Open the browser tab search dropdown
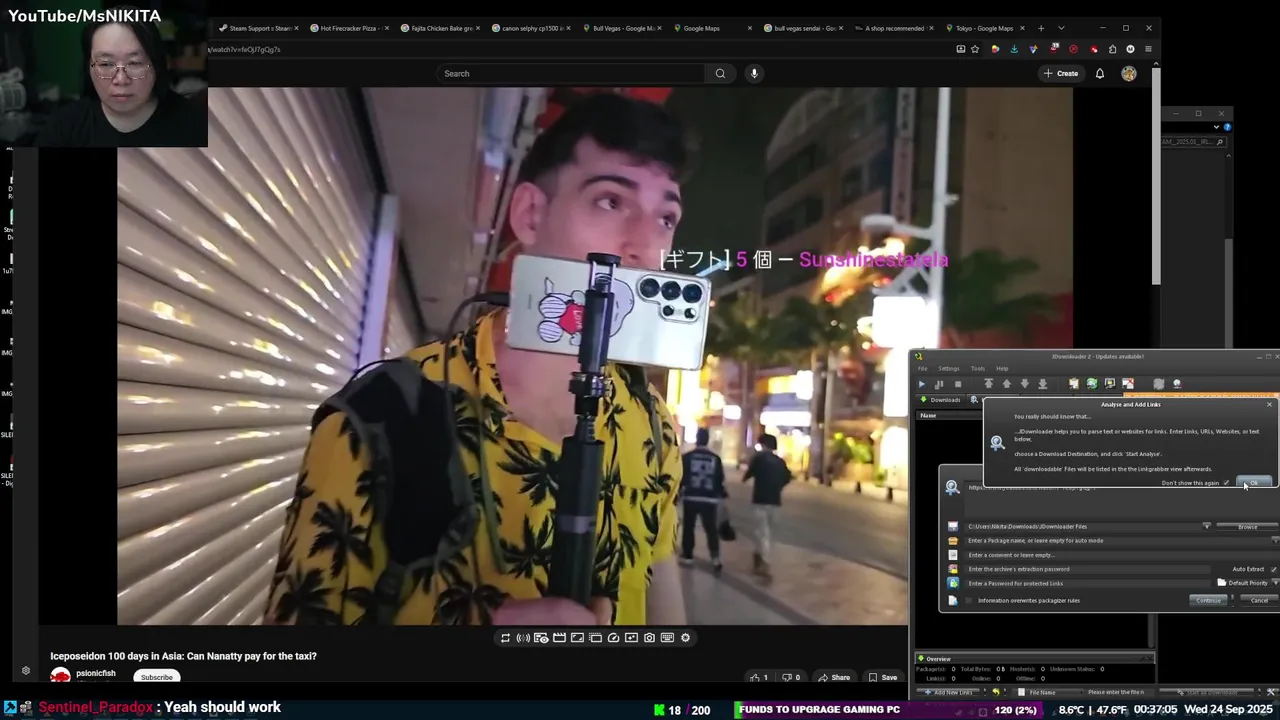The image size is (1280, 720). pyautogui.click(x=1061, y=28)
